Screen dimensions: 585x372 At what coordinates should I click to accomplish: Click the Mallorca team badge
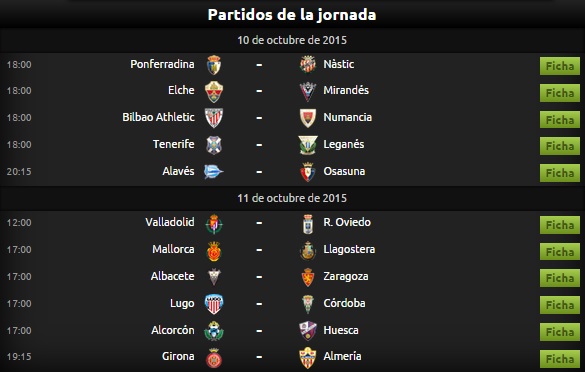pos(214,251)
